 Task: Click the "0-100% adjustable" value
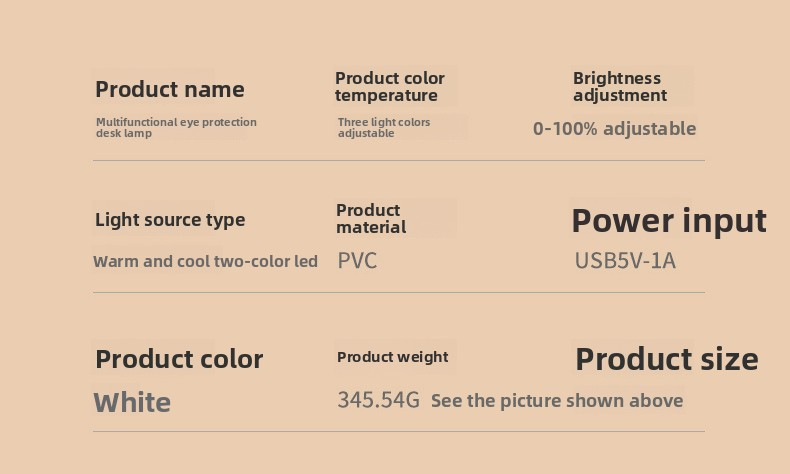[x=614, y=128]
